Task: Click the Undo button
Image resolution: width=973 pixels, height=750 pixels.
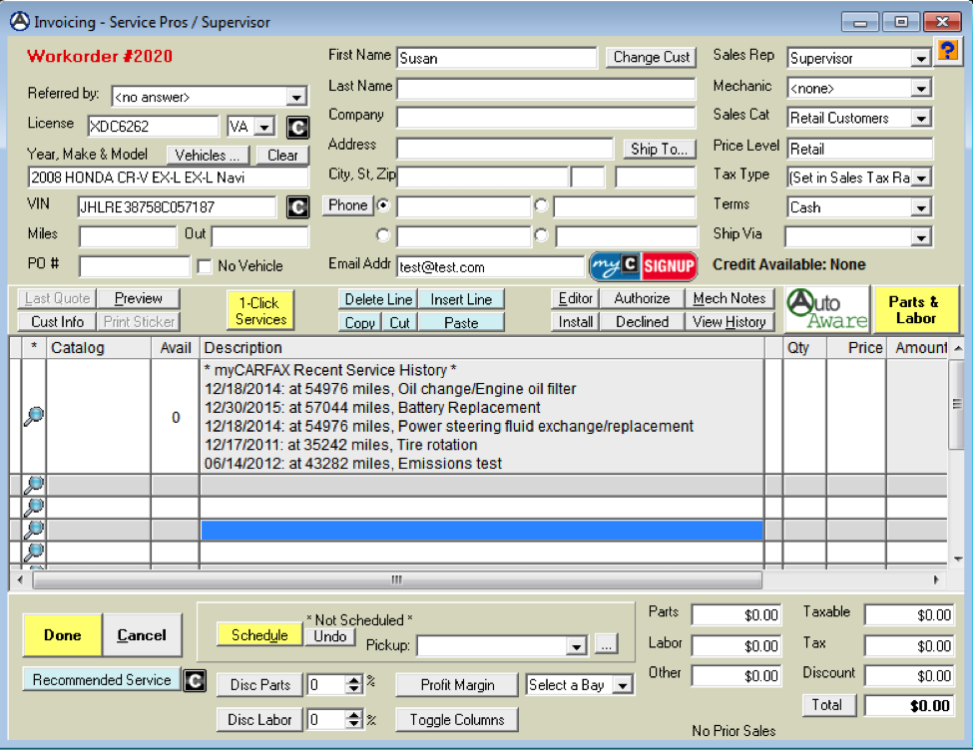Action: (x=330, y=636)
